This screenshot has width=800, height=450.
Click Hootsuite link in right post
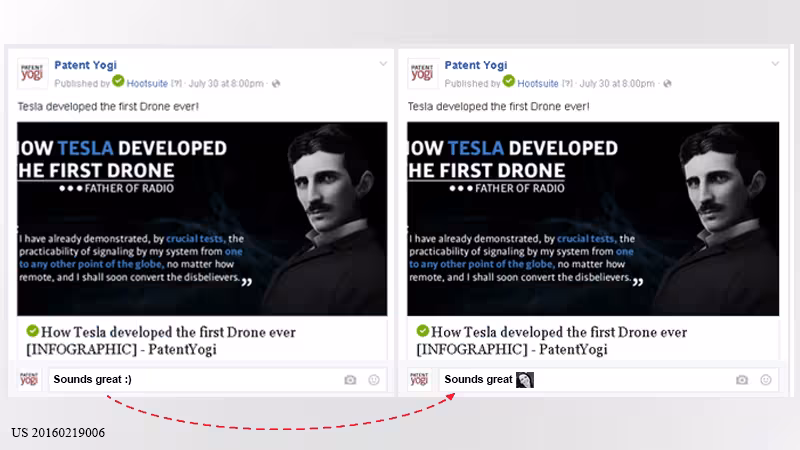click(x=538, y=84)
